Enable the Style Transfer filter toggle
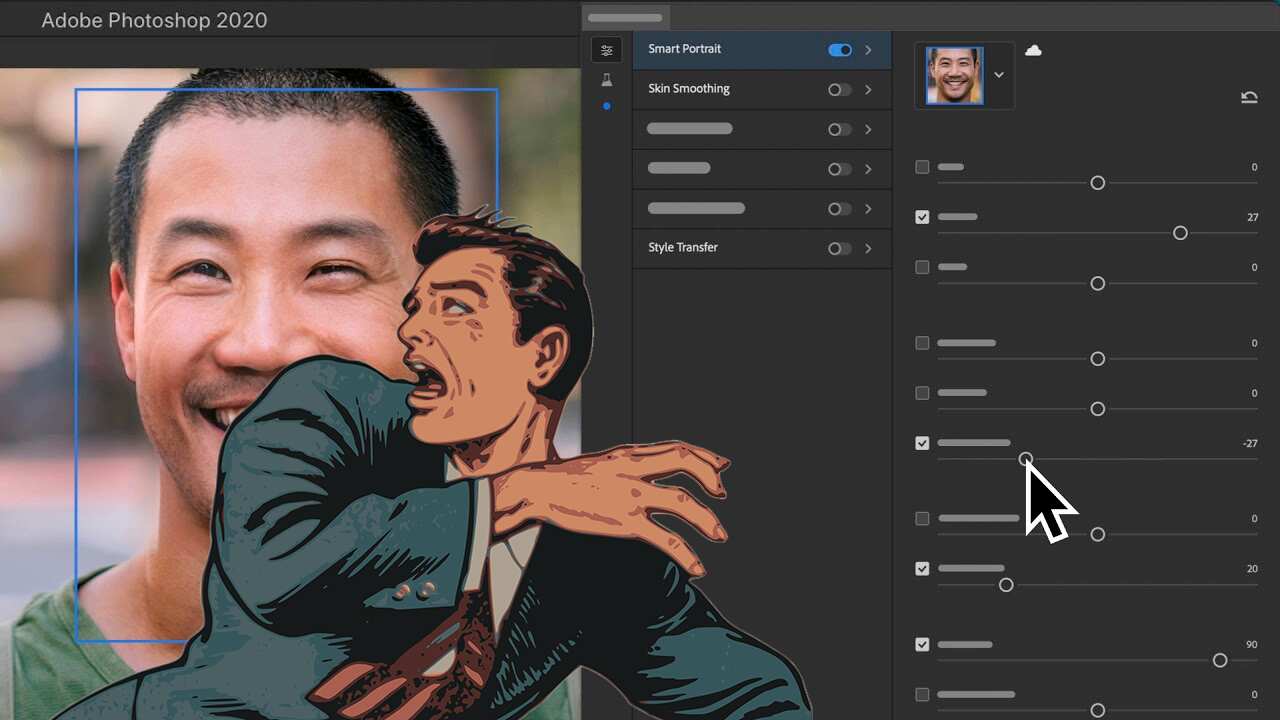Screen dimensions: 1280x720 (838, 248)
